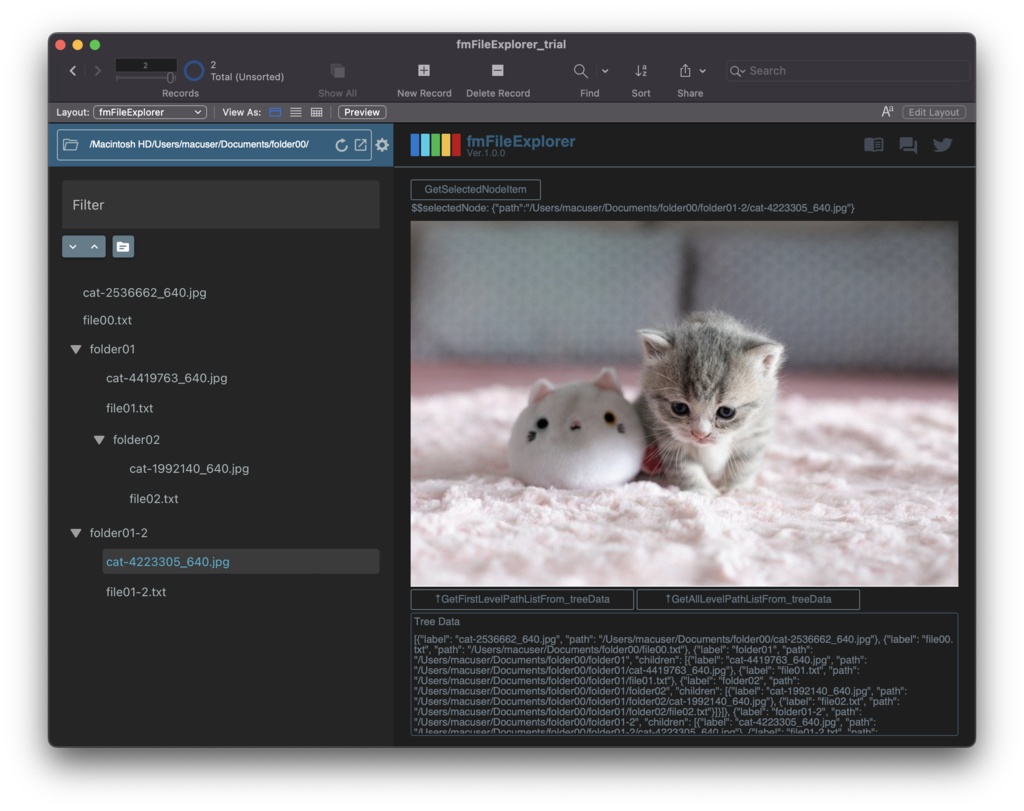The width and height of the screenshot is (1024, 811).
Task: Switch to Preview mode
Action: point(361,112)
